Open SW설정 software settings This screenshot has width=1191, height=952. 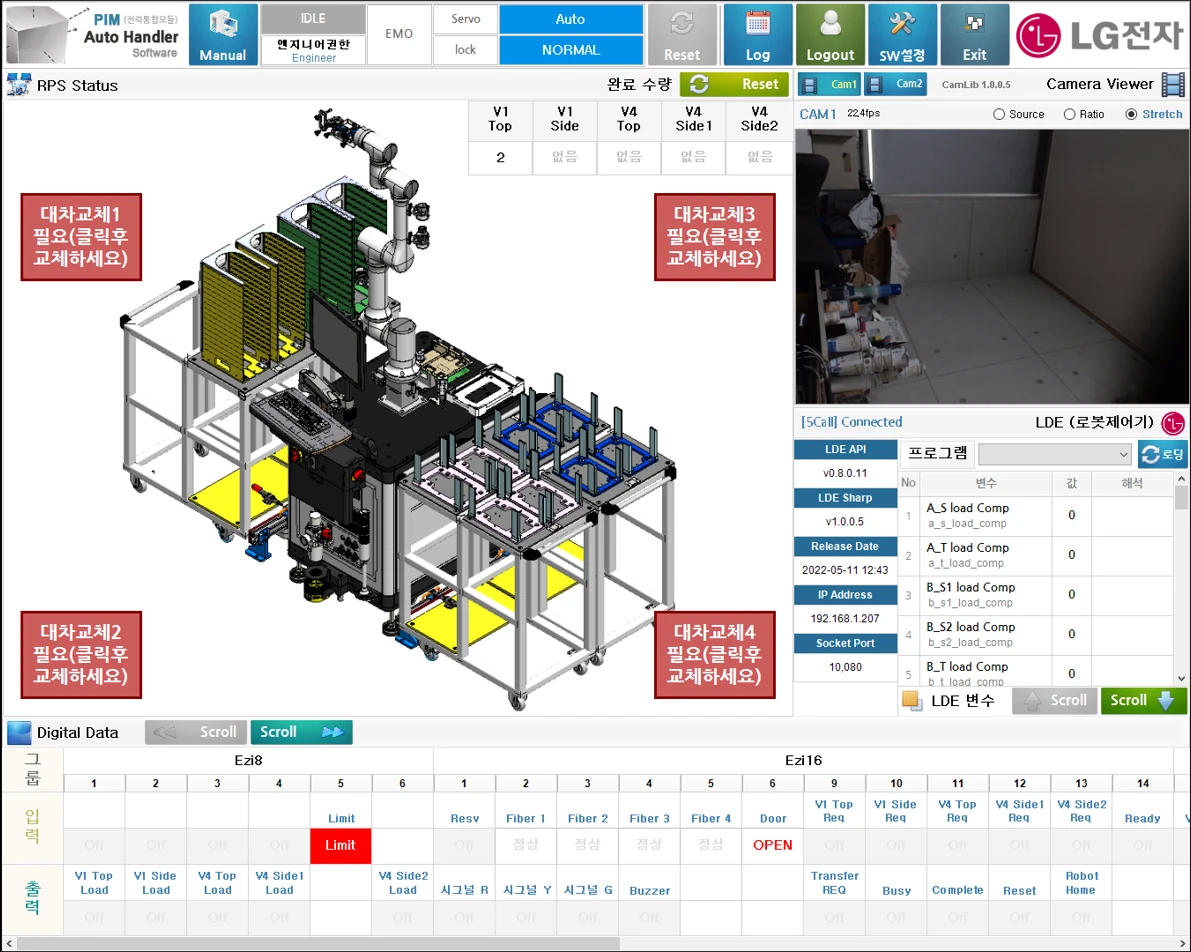(902, 34)
